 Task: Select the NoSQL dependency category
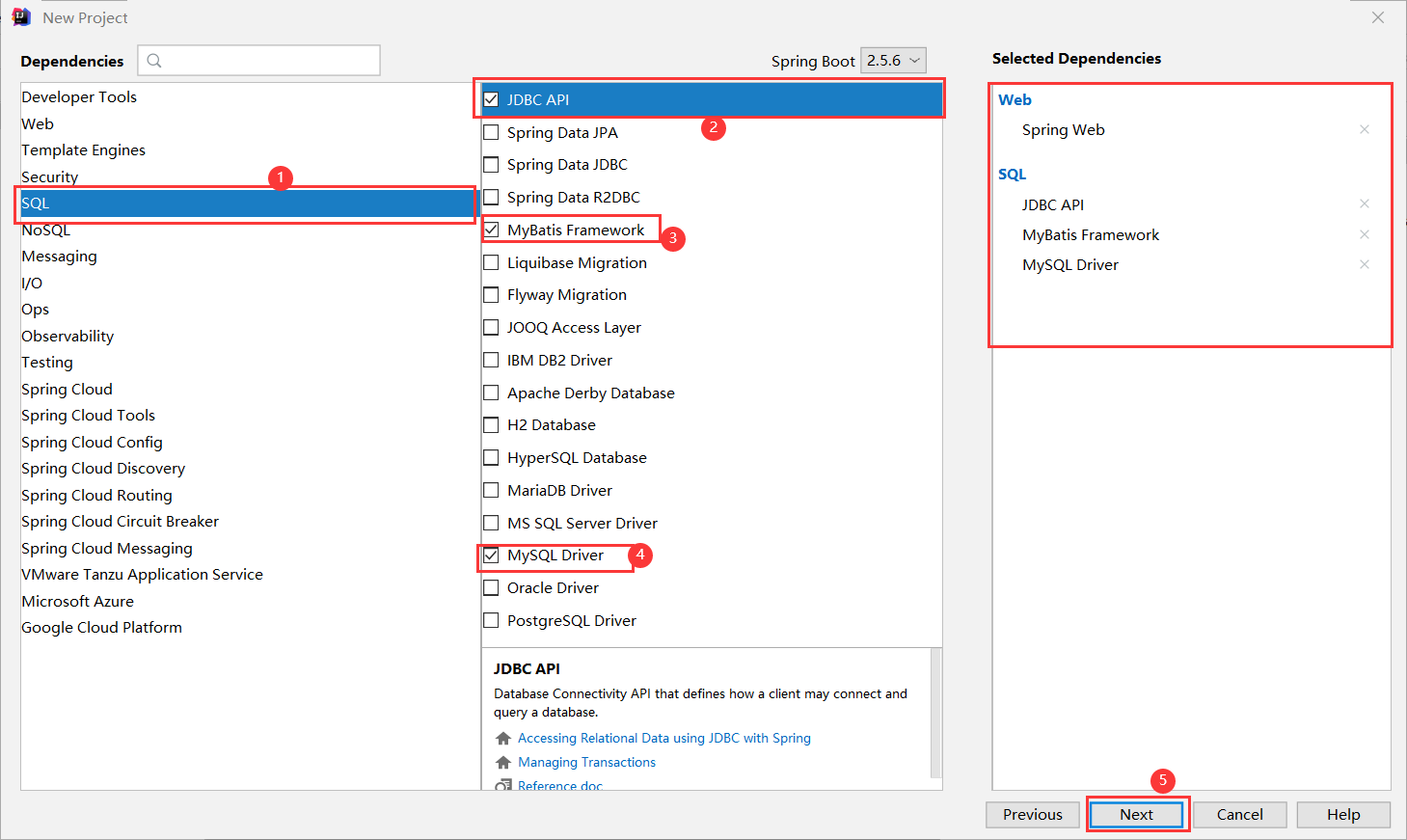(x=46, y=230)
